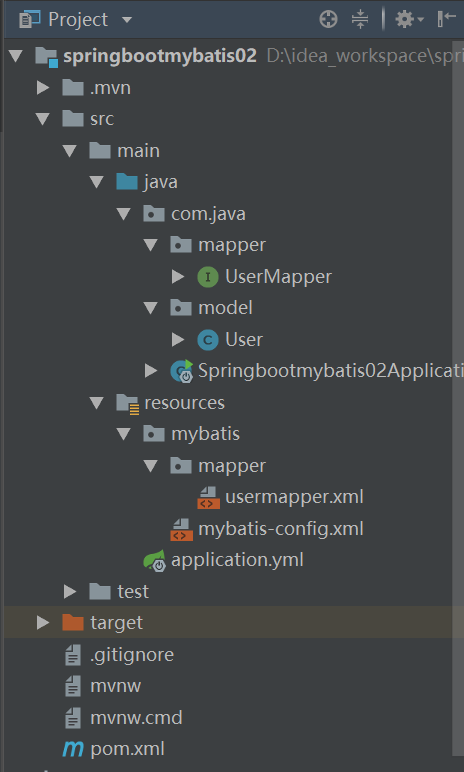The height and width of the screenshot is (772, 464).
Task: Select the resources folder label
Action: pos(184,403)
